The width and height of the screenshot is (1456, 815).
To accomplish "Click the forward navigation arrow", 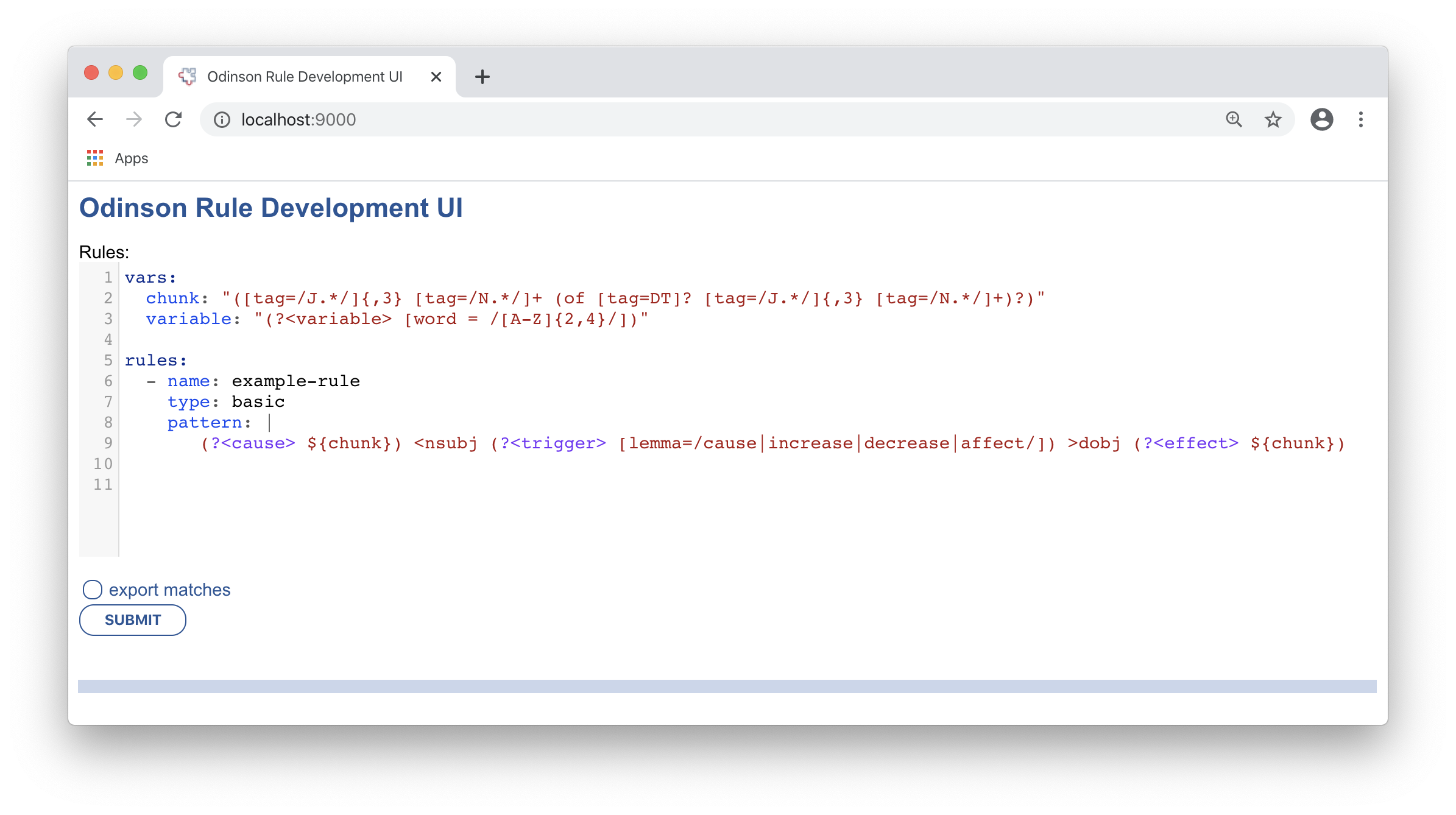I will (134, 119).
